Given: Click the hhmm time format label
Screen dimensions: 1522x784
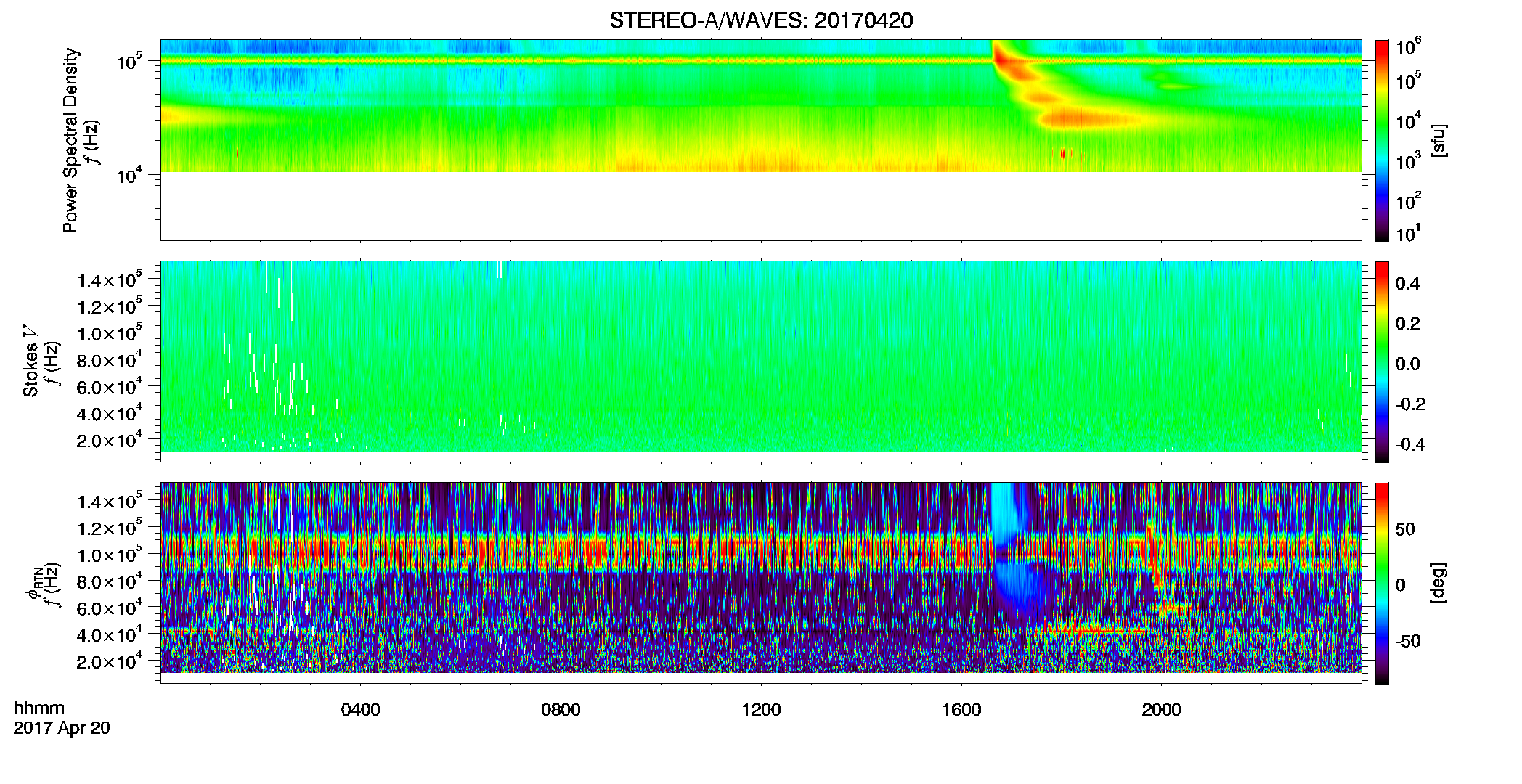Looking at the screenshot, I should 39,708.
